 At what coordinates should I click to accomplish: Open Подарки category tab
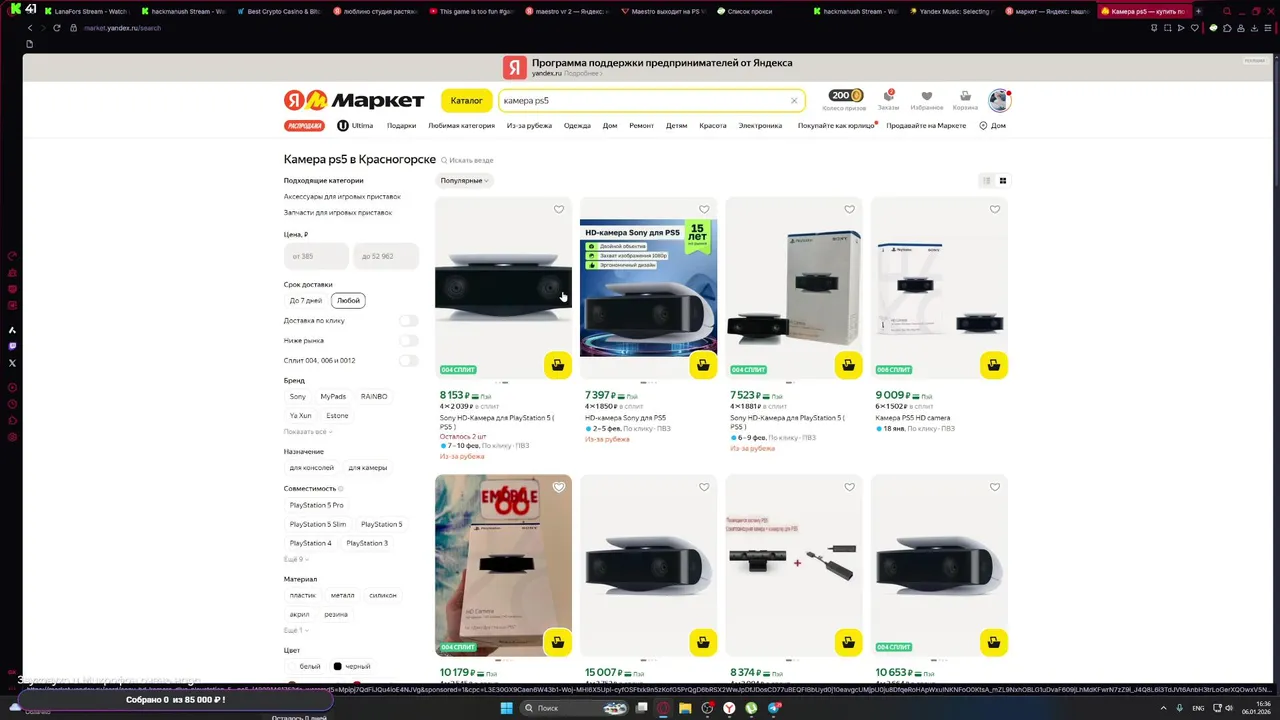[x=401, y=126]
